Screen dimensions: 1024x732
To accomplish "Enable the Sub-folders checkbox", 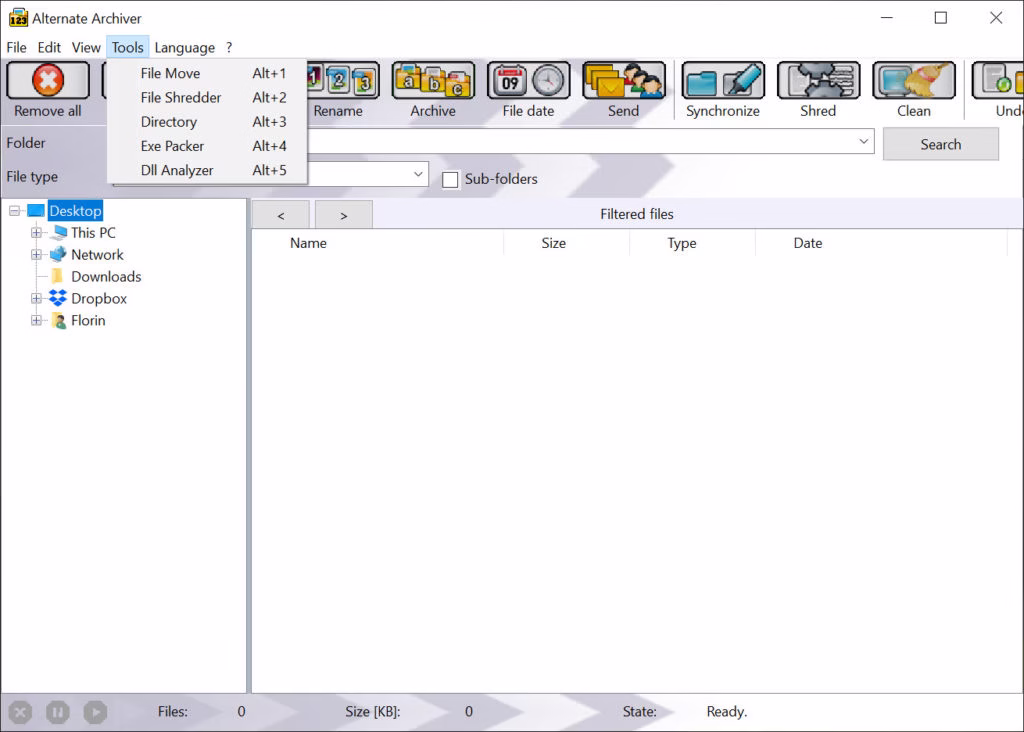I will click(x=450, y=180).
